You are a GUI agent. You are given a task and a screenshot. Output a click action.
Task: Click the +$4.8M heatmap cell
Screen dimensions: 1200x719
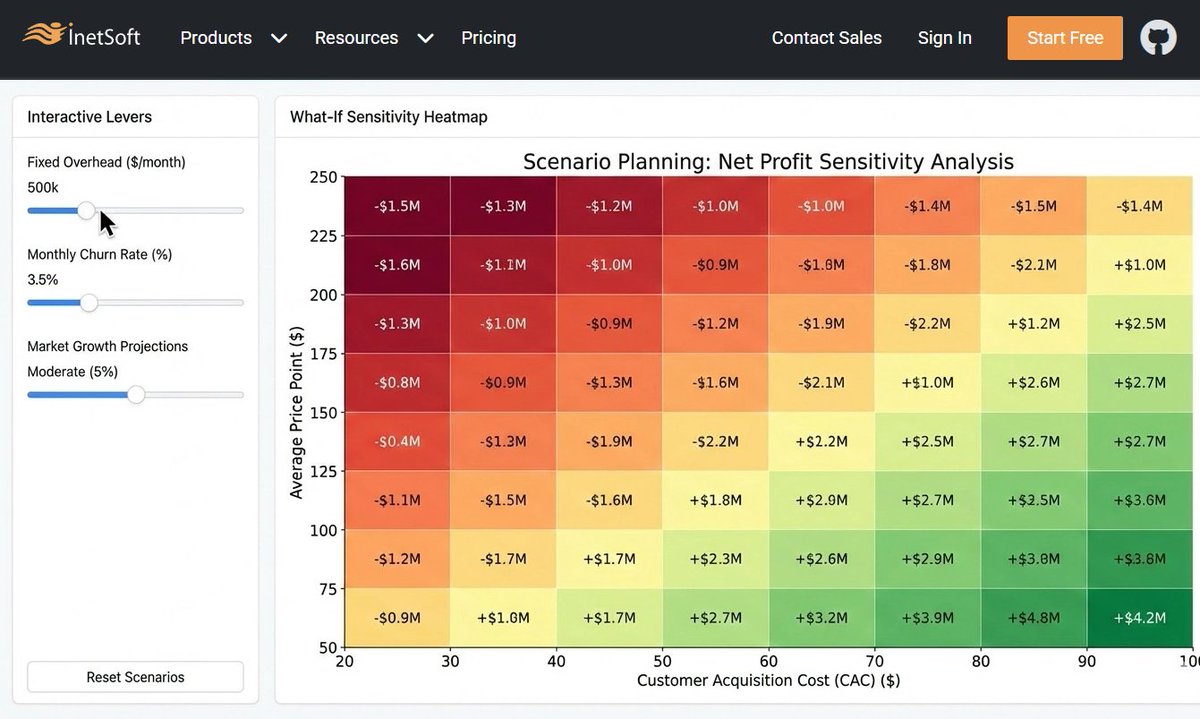[1034, 618]
